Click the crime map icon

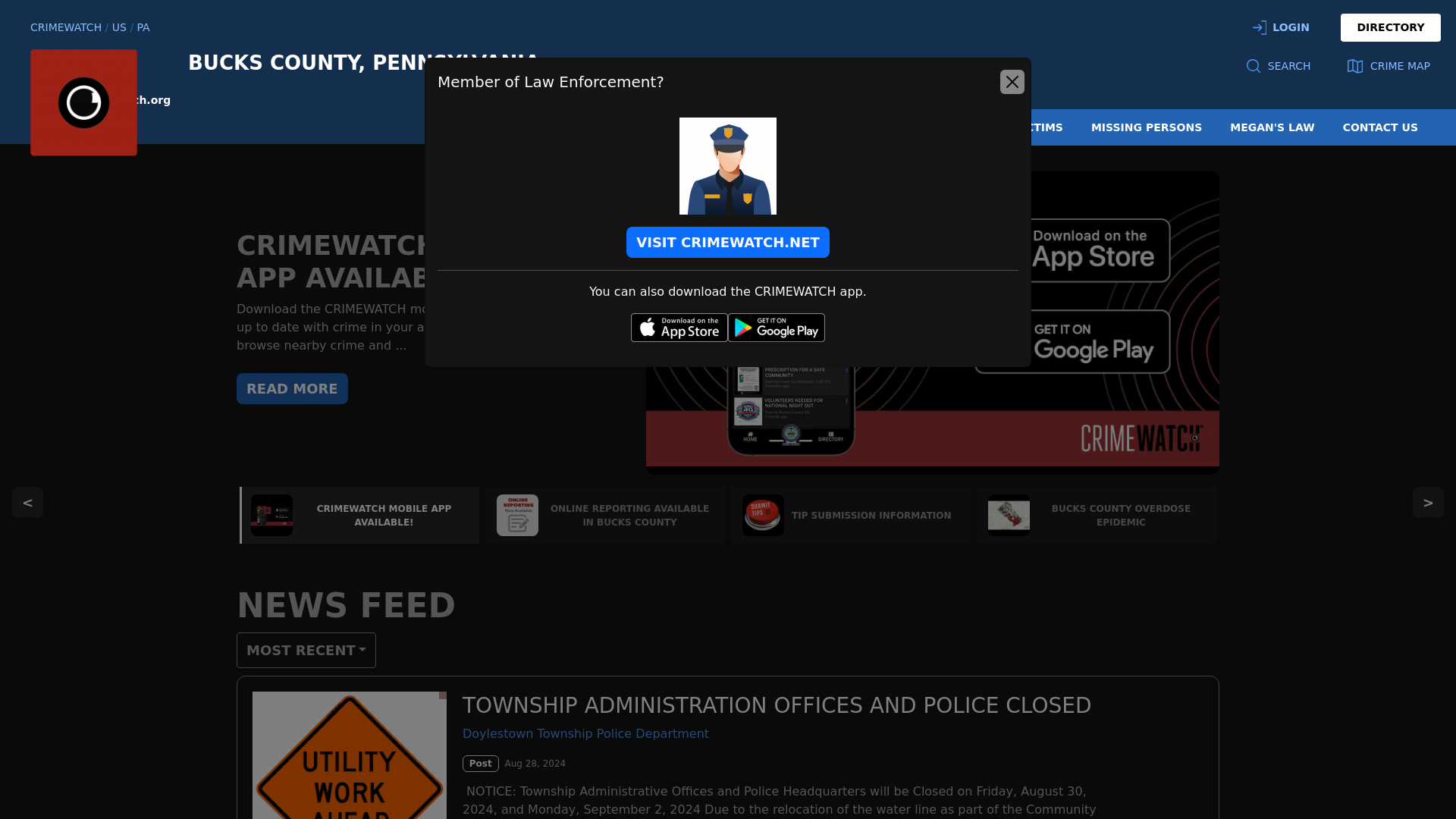click(1355, 66)
